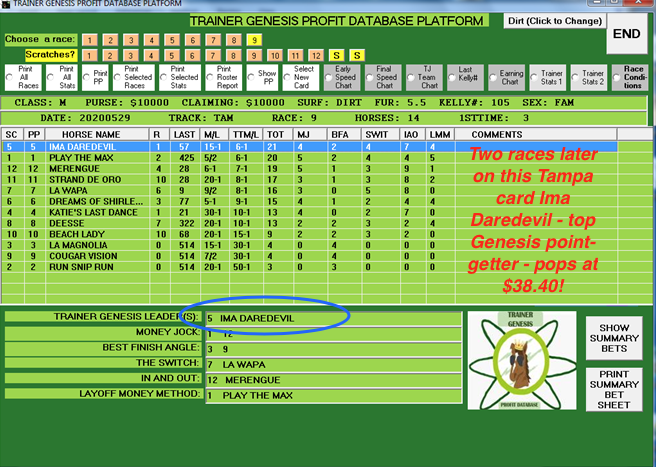Click the COMMENTS column header
The image size is (656, 467).
[536, 135]
